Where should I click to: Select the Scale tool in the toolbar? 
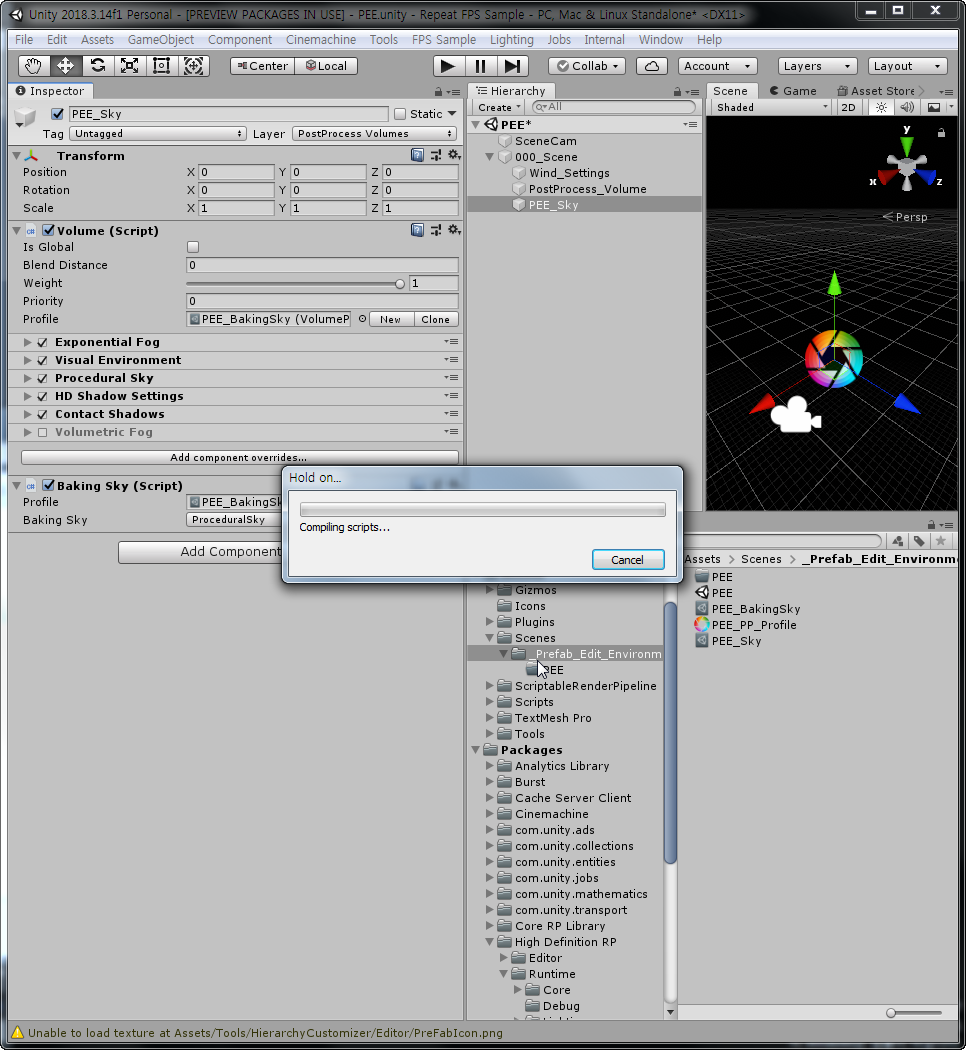(x=129, y=66)
